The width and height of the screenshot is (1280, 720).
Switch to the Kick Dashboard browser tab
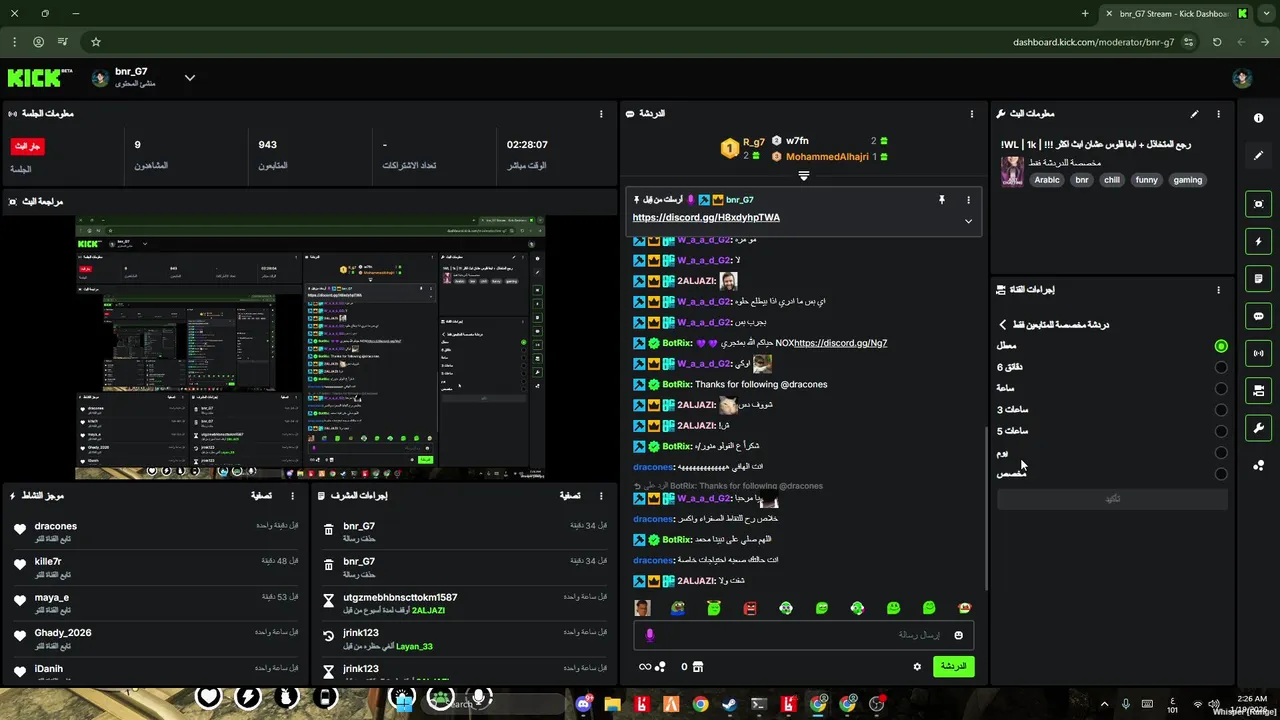(x=1177, y=14)
